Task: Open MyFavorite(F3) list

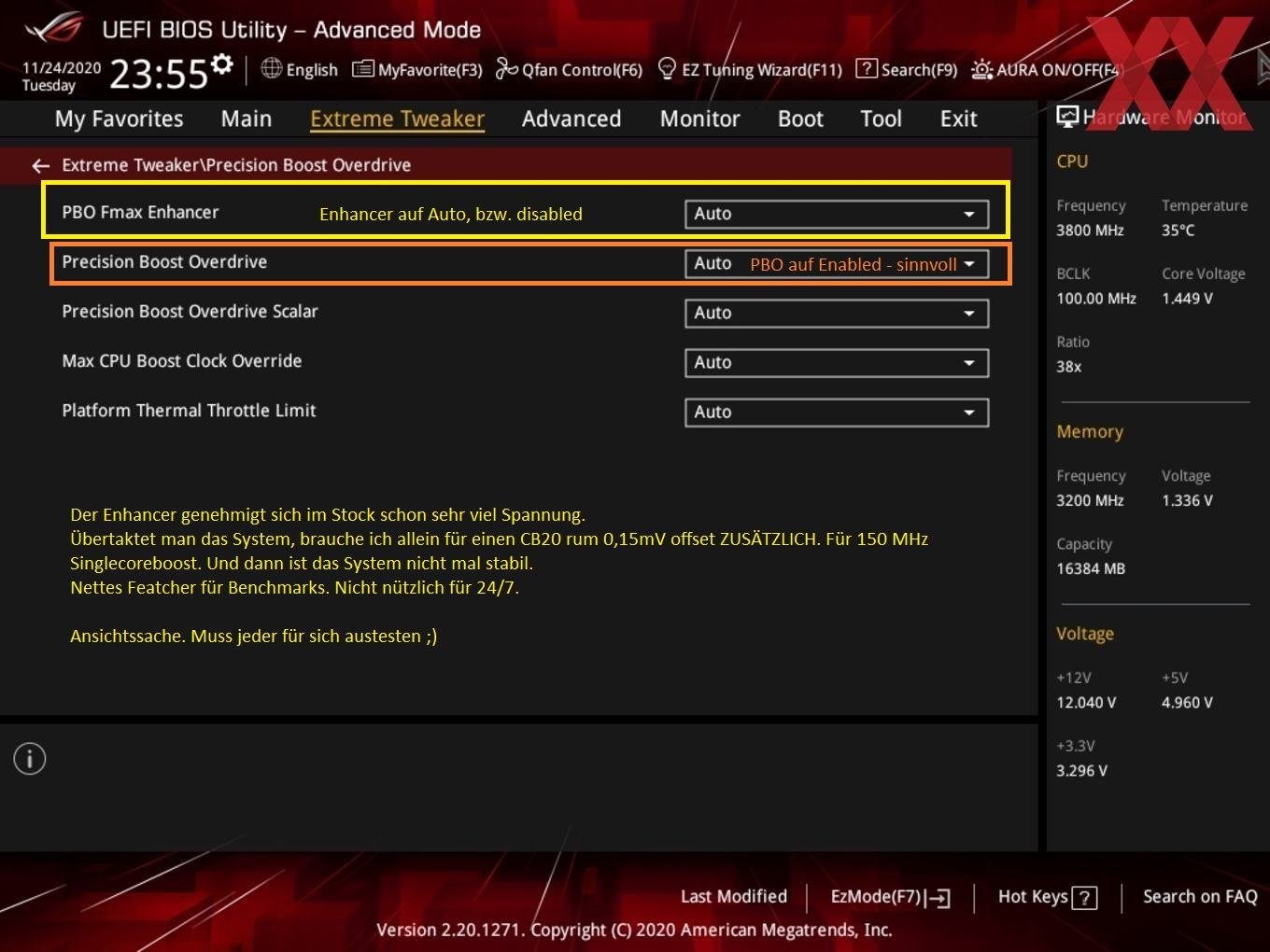Action: tap(416, 69)
